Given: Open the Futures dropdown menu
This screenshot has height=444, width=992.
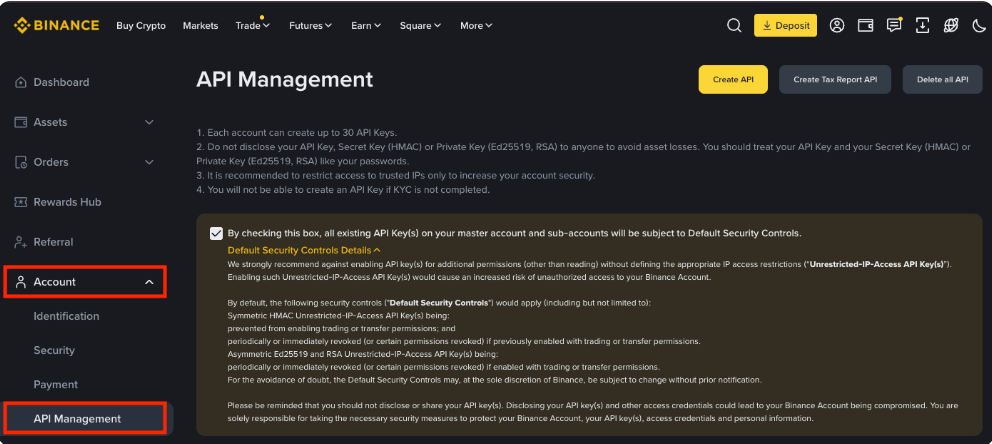Looking at the screenshot, I should (x=310, y=26).
